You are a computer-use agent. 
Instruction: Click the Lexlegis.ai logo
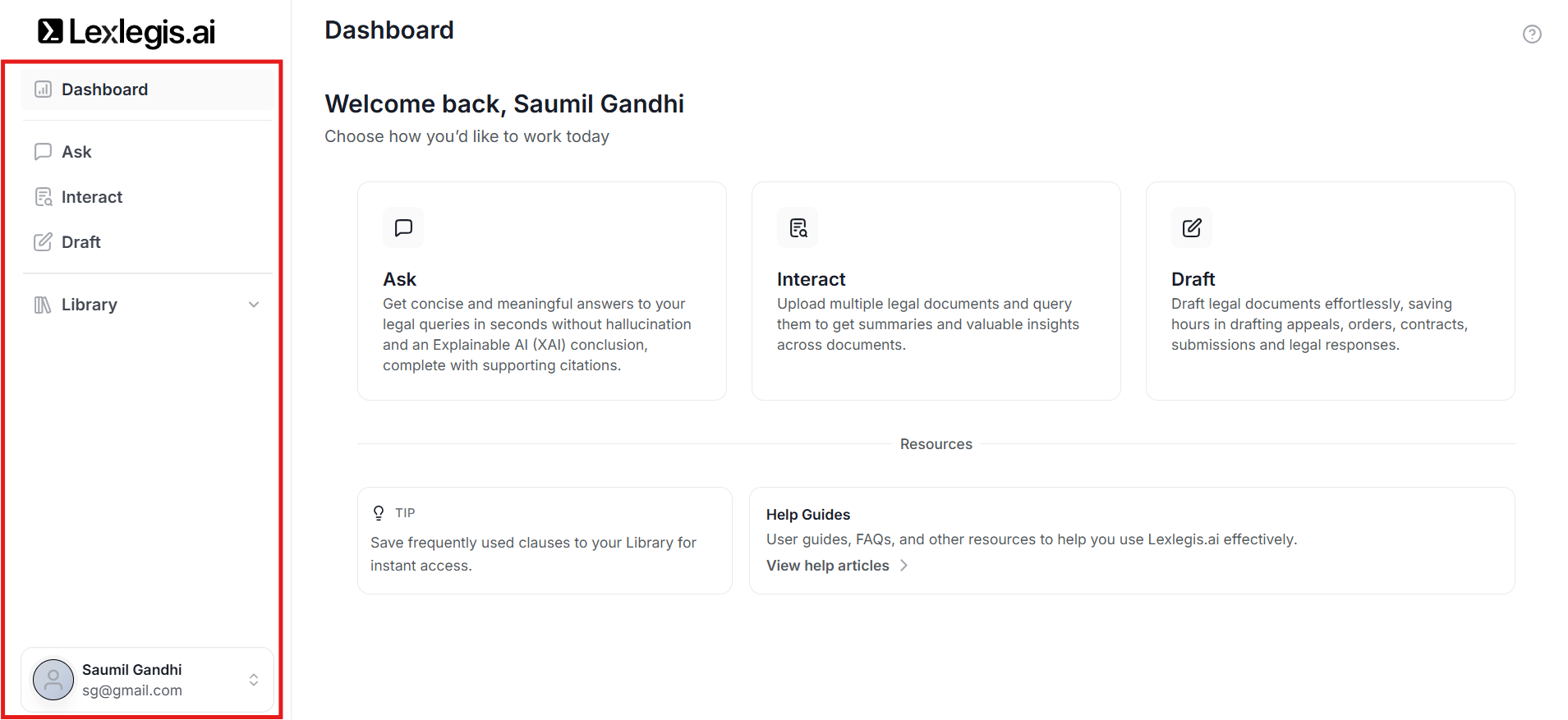tap(126, 32)
